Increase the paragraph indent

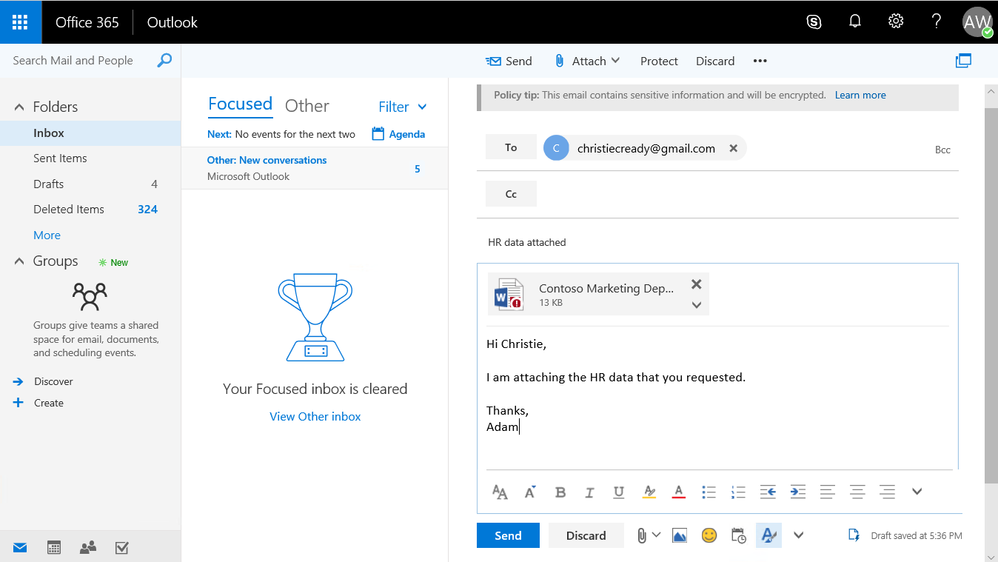[798, 492]
